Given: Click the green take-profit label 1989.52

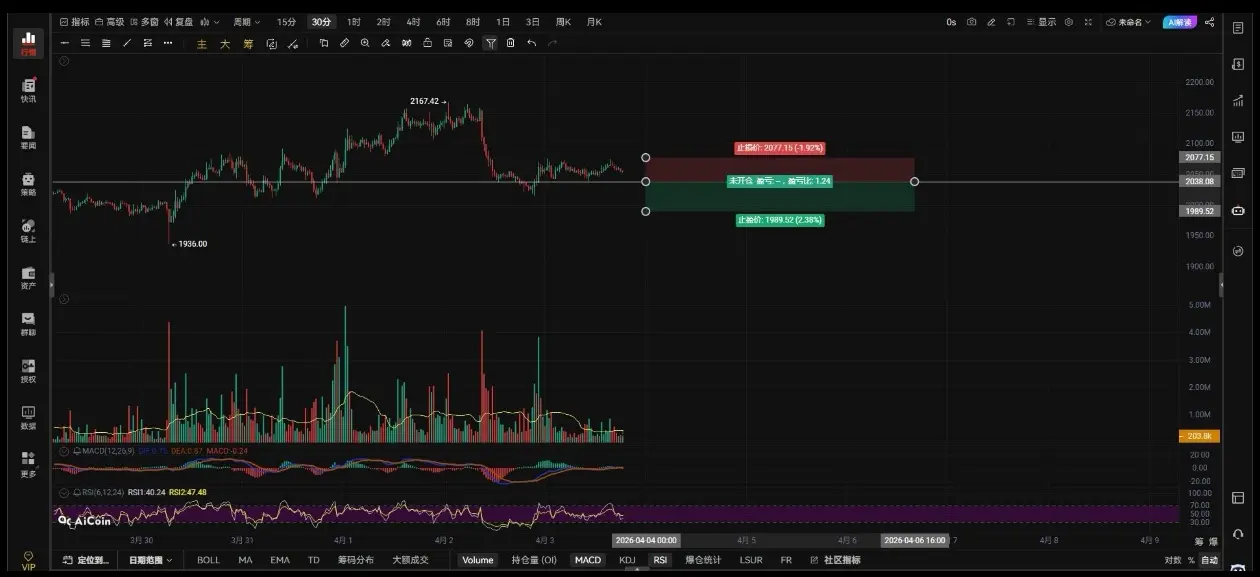Looking at the screenshot, I should [779, 220].
